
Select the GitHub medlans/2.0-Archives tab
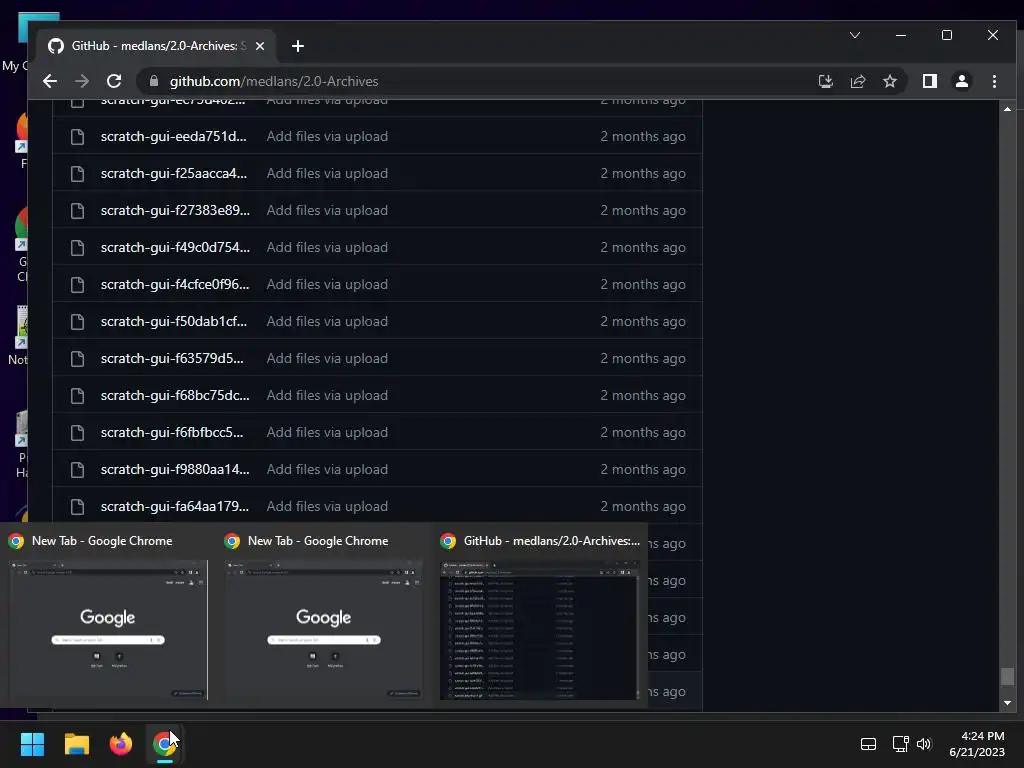pyautogui.click(x=155, y=46)
